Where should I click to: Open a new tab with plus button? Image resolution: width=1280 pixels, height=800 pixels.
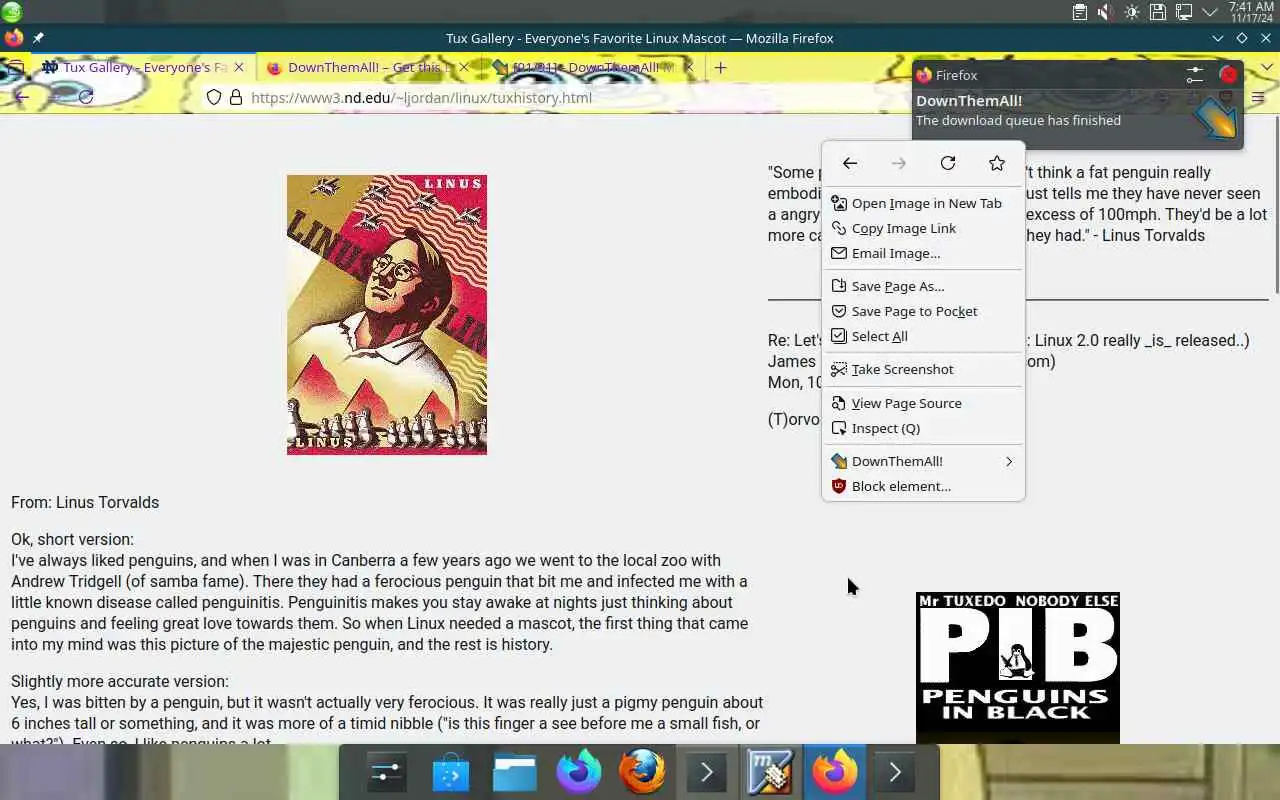(720, 68)
